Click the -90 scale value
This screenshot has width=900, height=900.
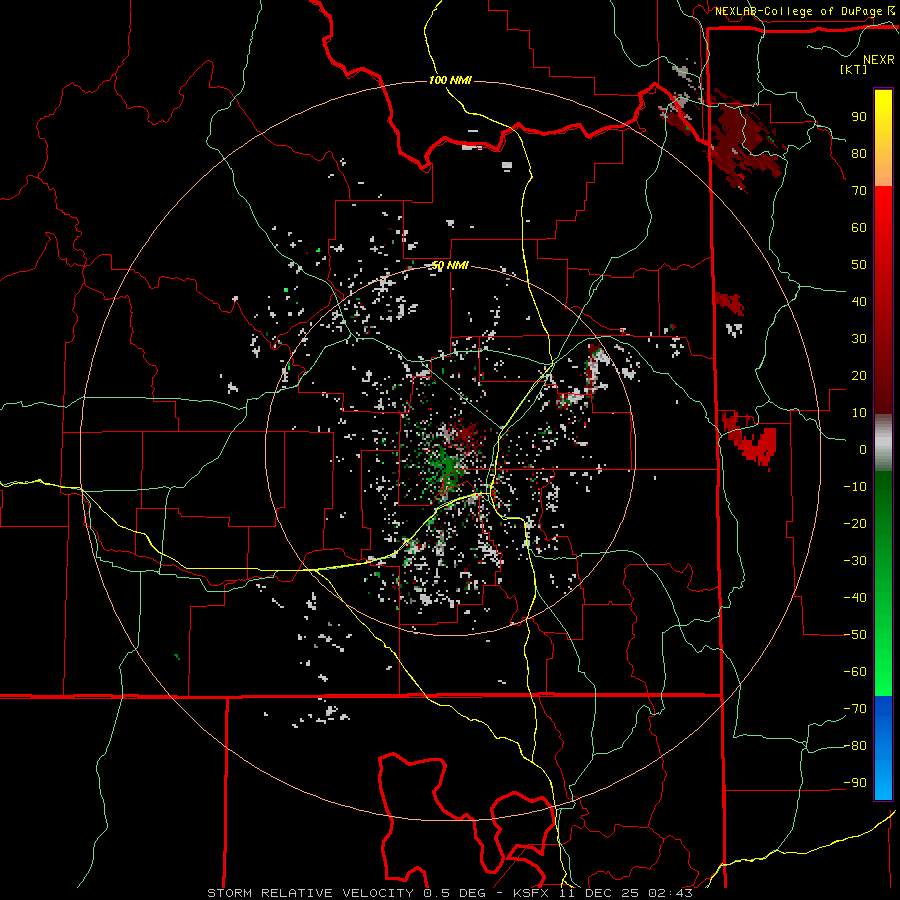tap(855, 783)
